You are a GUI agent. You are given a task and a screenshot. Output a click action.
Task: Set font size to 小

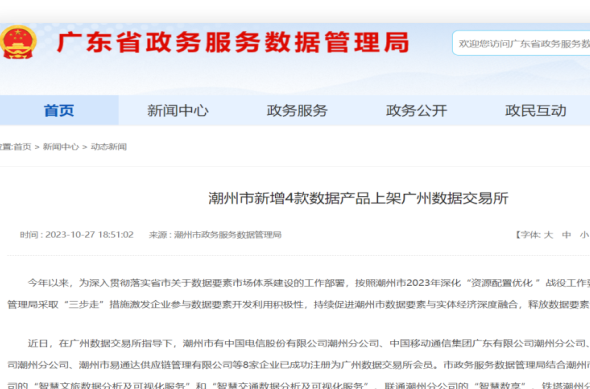coord(584,235)
